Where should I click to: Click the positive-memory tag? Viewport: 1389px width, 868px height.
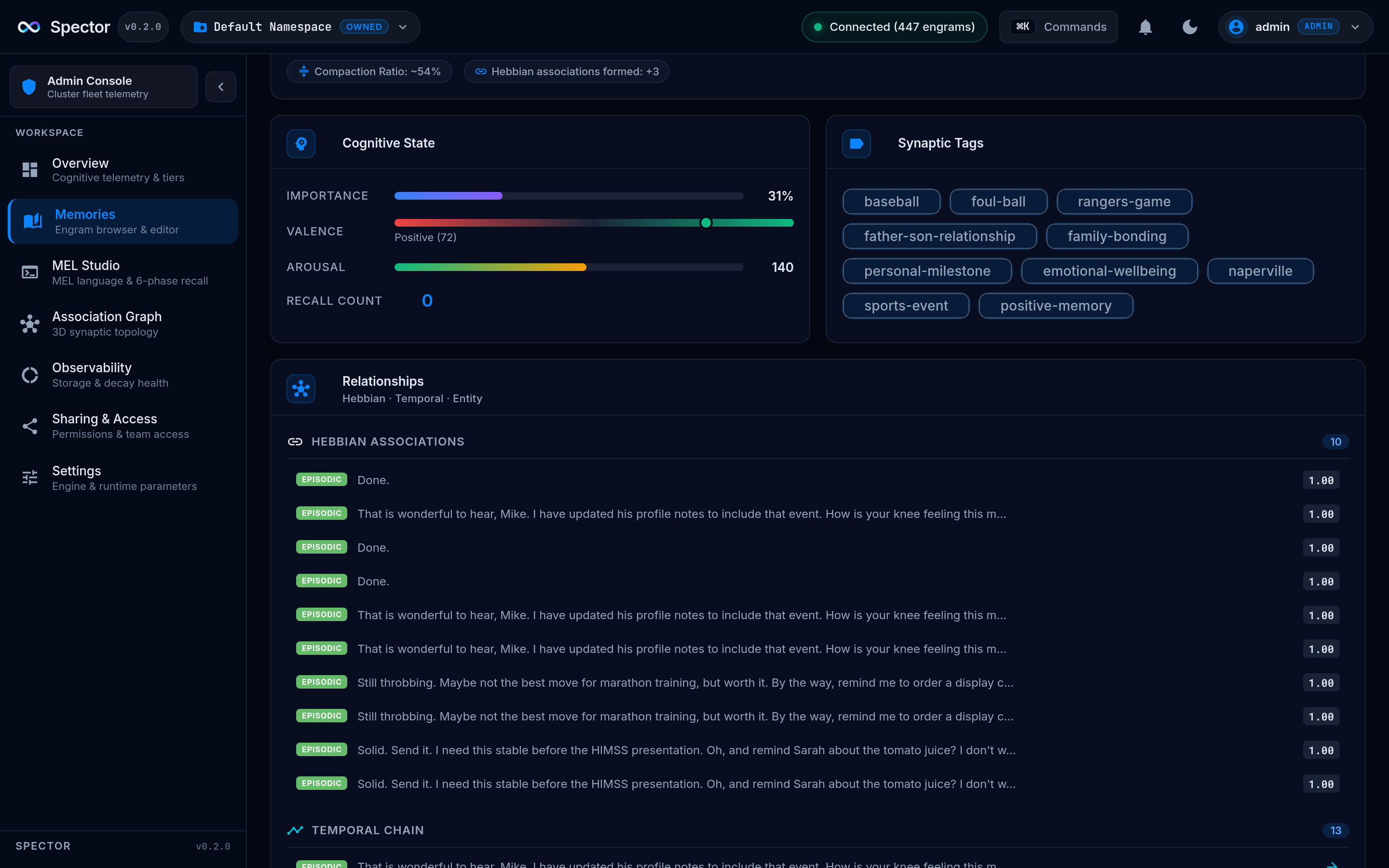[x=1056, y=306]
